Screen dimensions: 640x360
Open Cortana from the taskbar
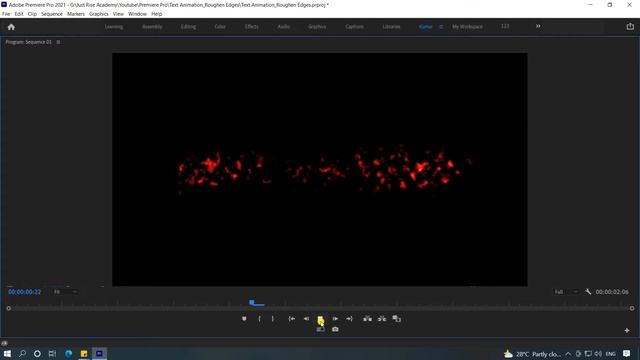tap(37, 353)
